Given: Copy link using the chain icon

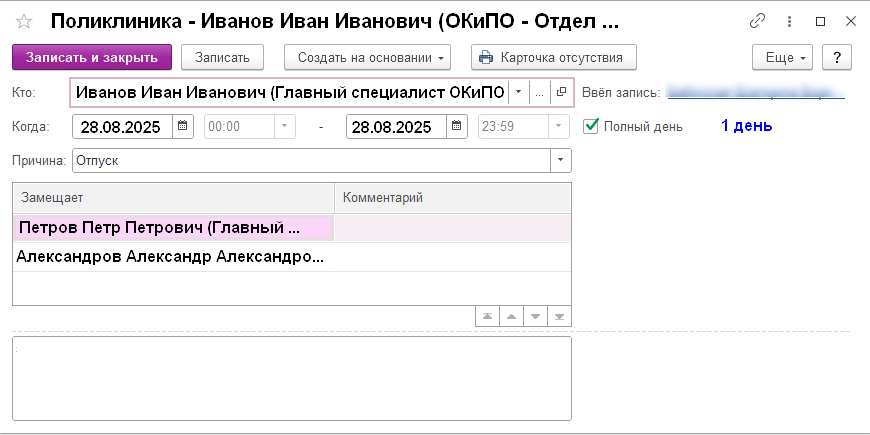Looking at the screenshot, I should [x=757, y=21].
